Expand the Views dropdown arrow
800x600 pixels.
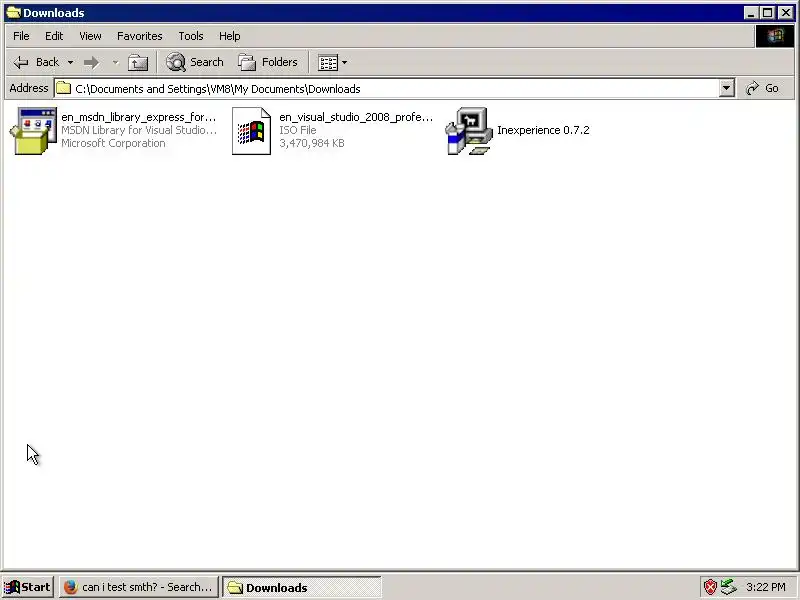[x=344, y=63]
